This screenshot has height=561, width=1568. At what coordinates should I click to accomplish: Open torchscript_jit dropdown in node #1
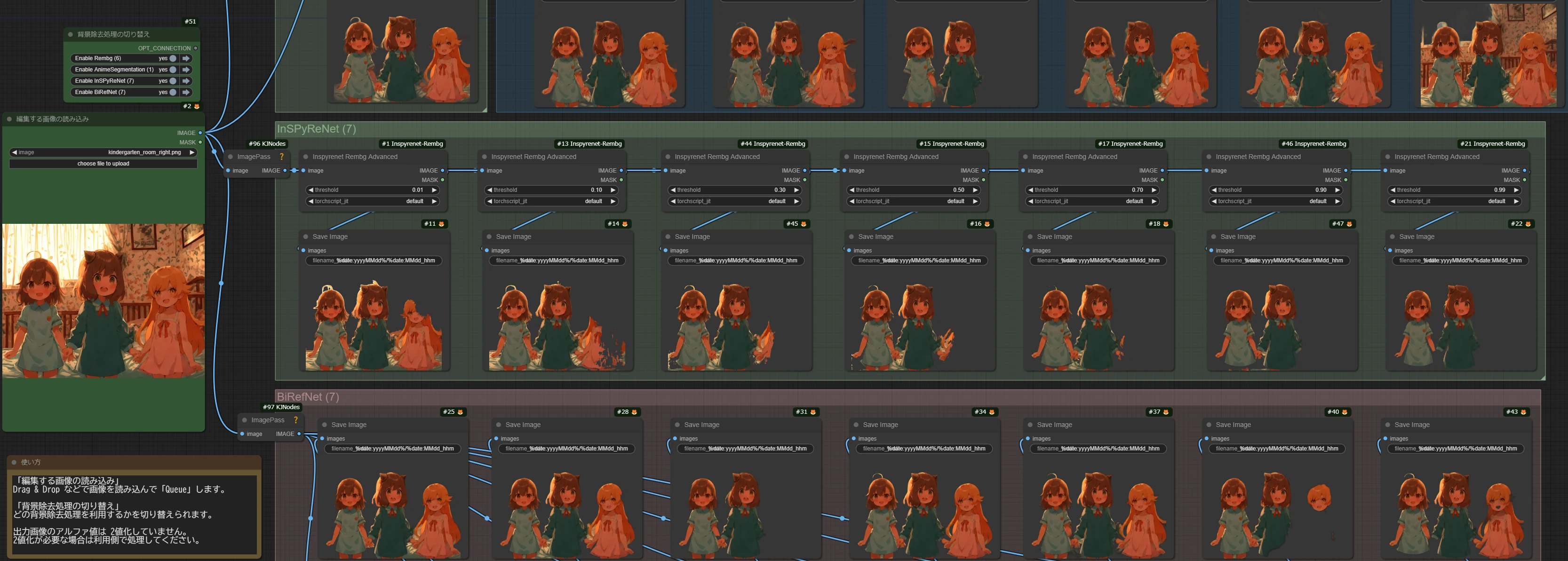pos(373,201)
